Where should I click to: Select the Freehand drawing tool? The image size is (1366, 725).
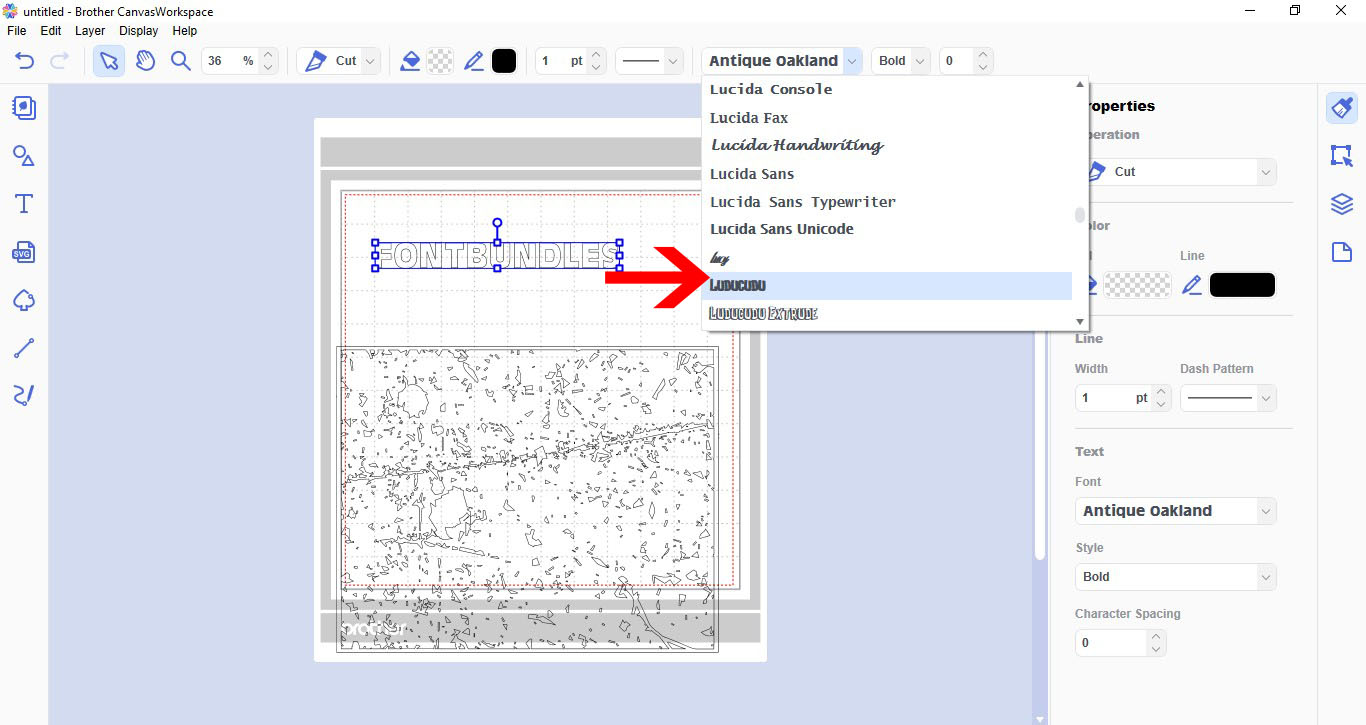click(23, 395)
